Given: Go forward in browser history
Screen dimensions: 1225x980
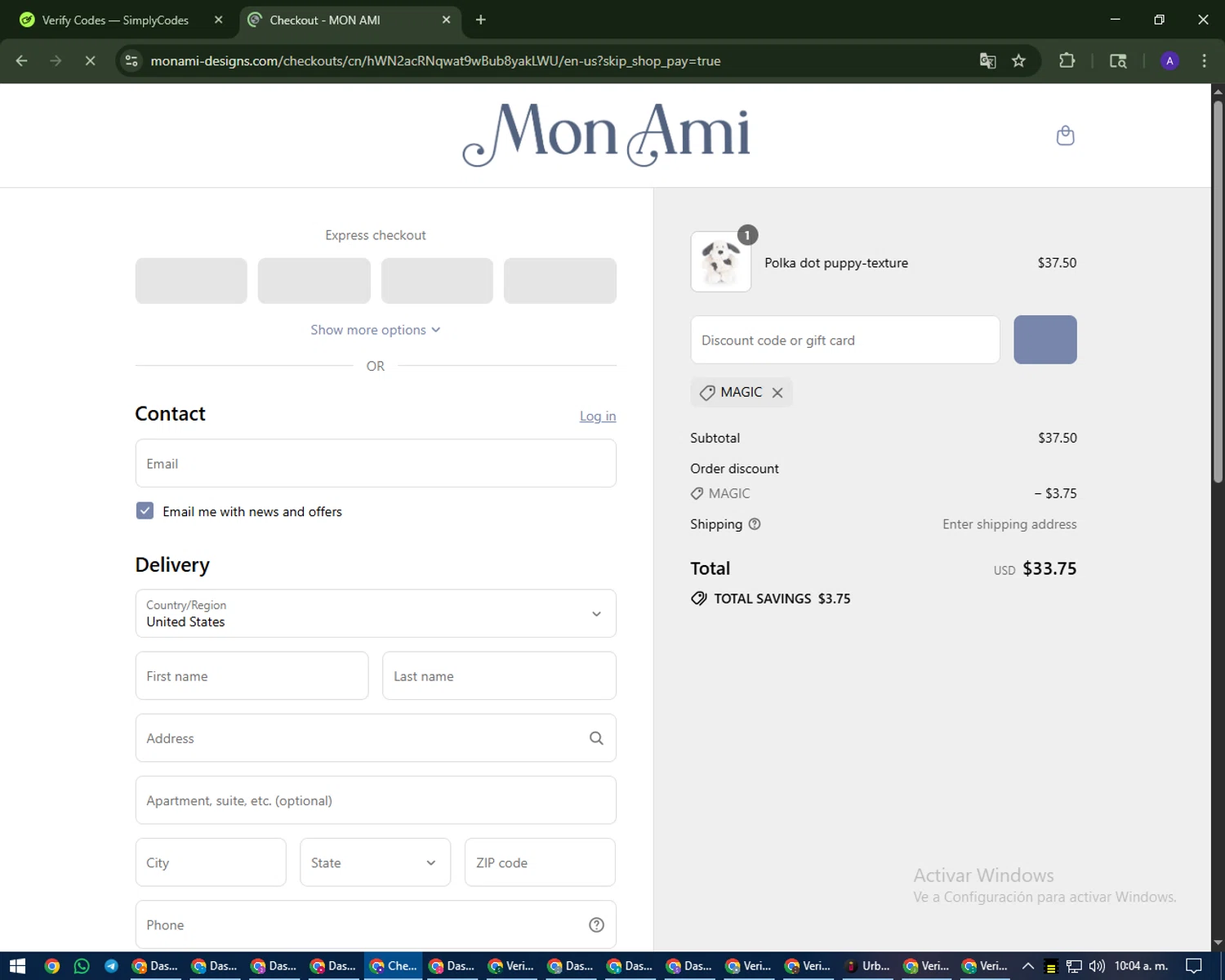Looking at the screenshot, I should (56, 61).
